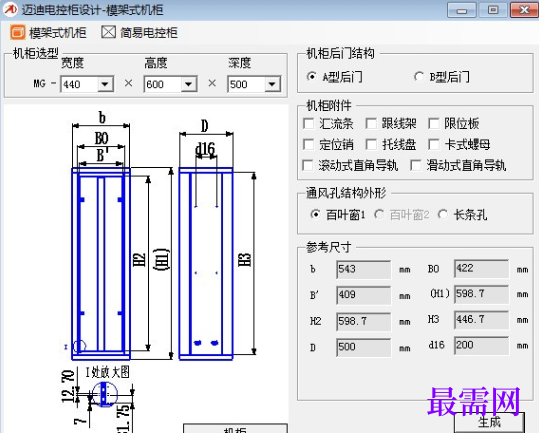Click the (H1) dimension field 598.7
This screenshot has height=433, width=539.
point(481,294)
